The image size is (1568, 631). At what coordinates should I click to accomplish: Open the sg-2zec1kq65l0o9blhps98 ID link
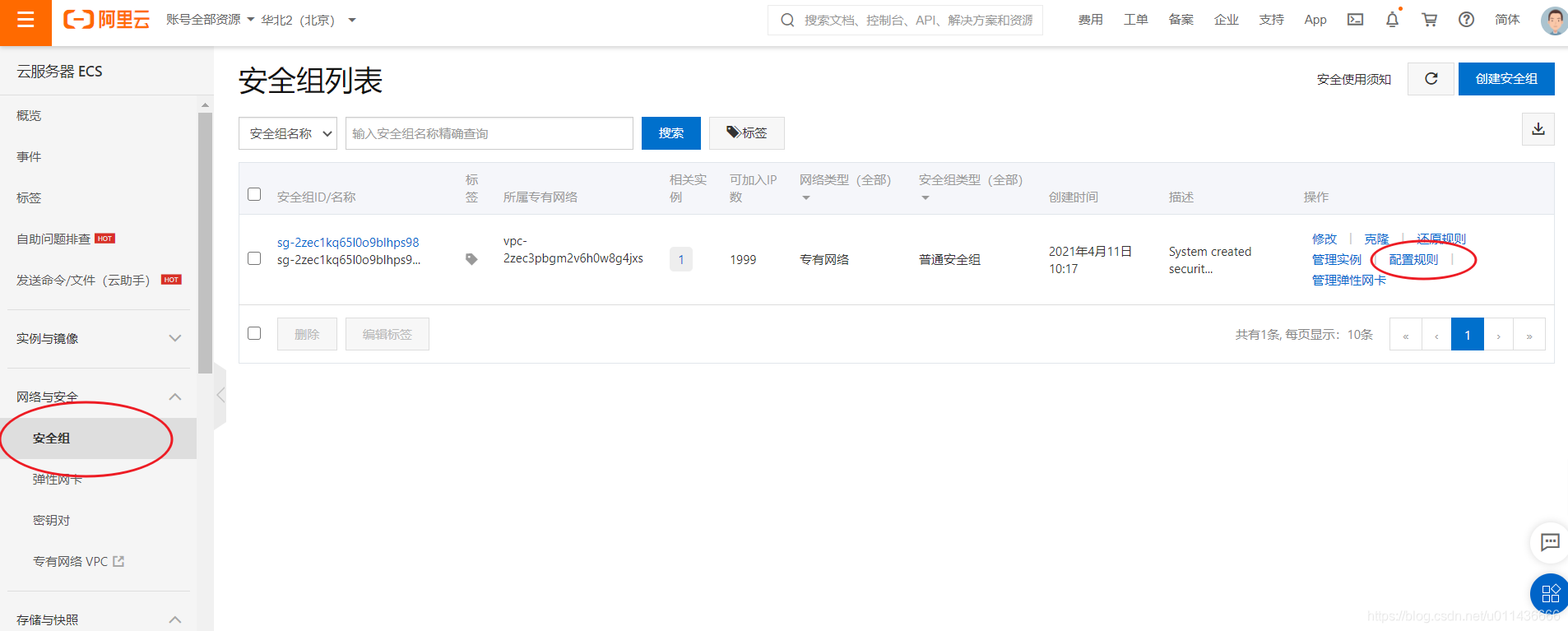click(348, 242)
